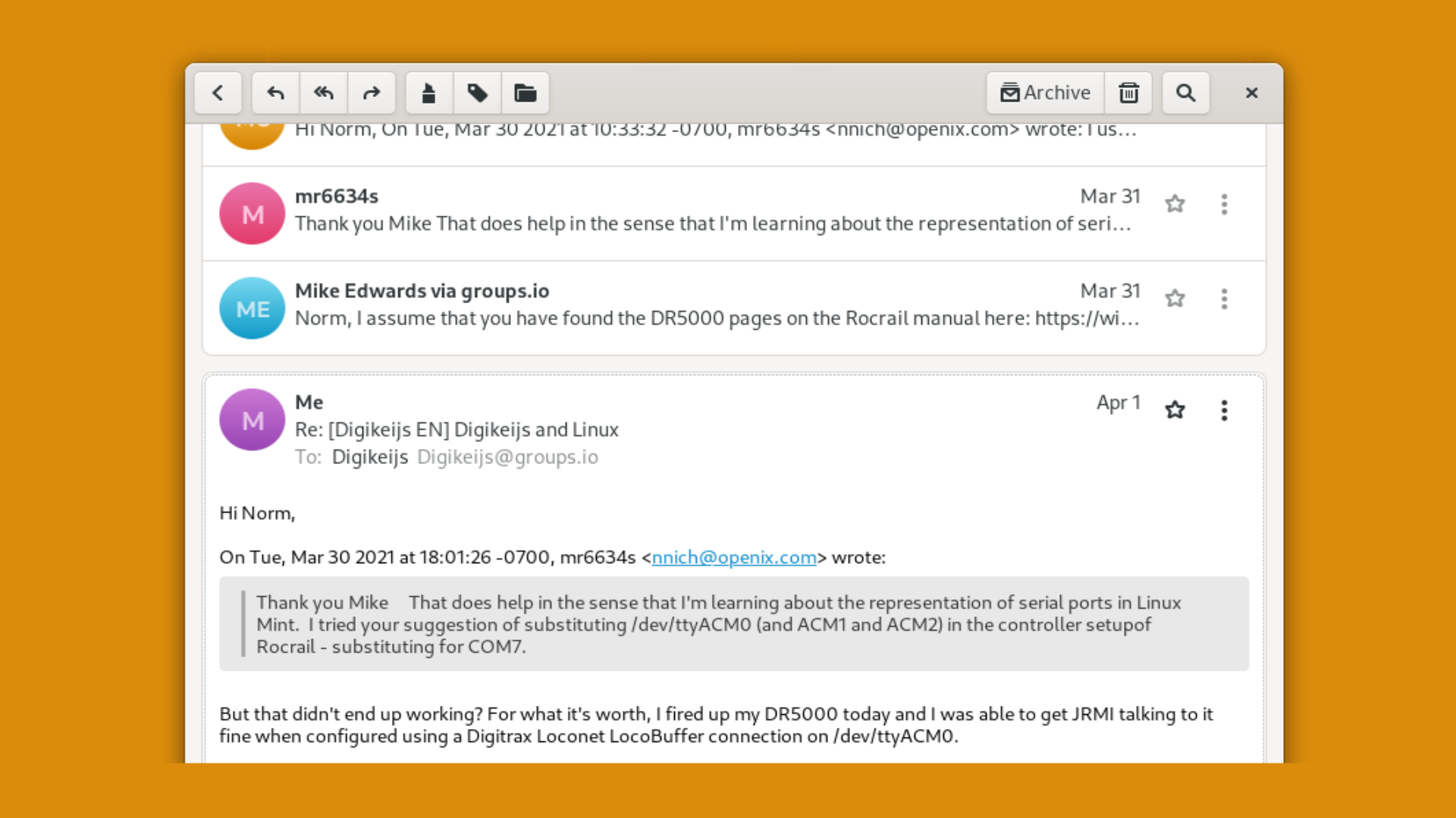Expand the partially hidden top message preview
Screen dimensions: 1456x818
pos(734,144)
